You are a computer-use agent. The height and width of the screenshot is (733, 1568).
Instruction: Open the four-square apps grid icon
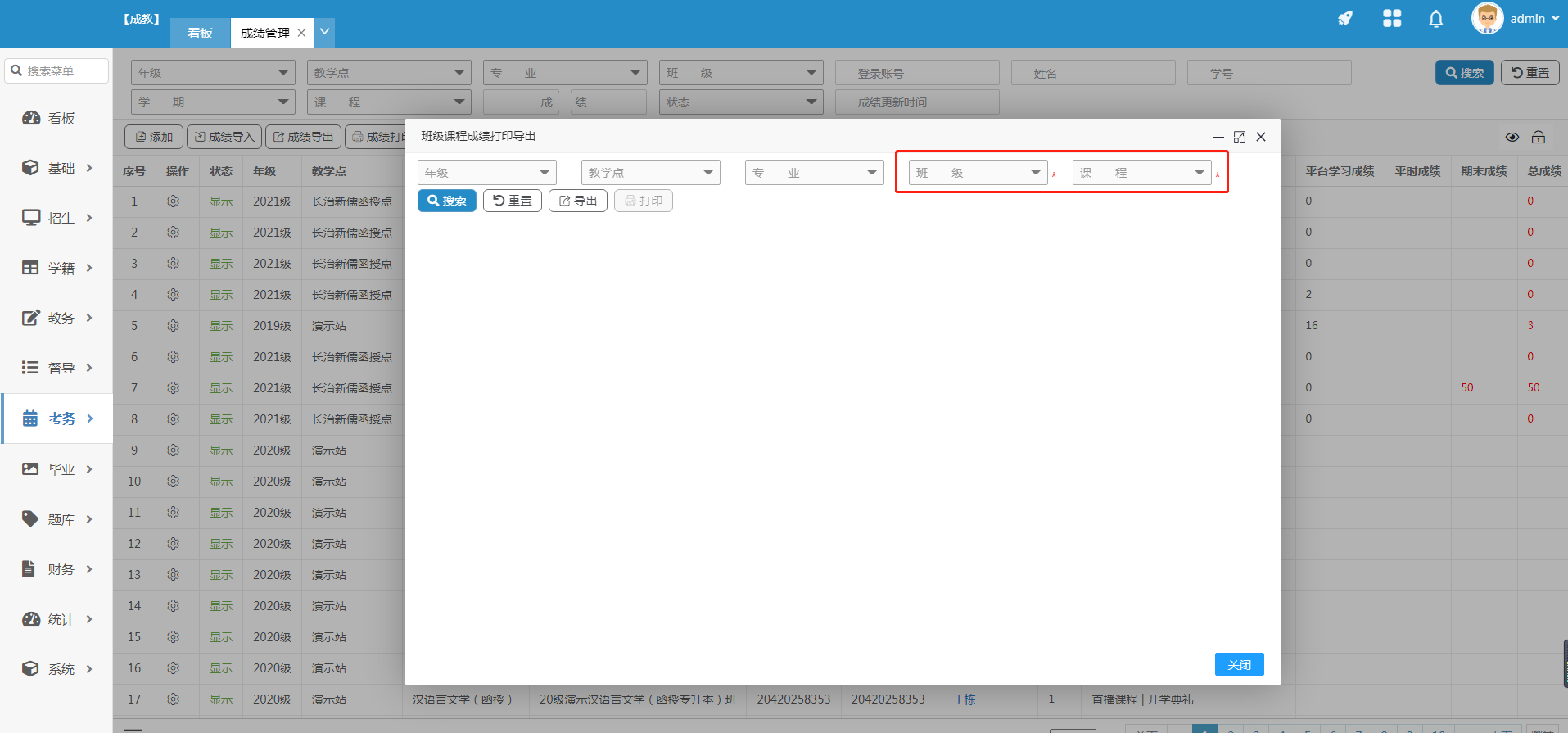pos(1392,18)
